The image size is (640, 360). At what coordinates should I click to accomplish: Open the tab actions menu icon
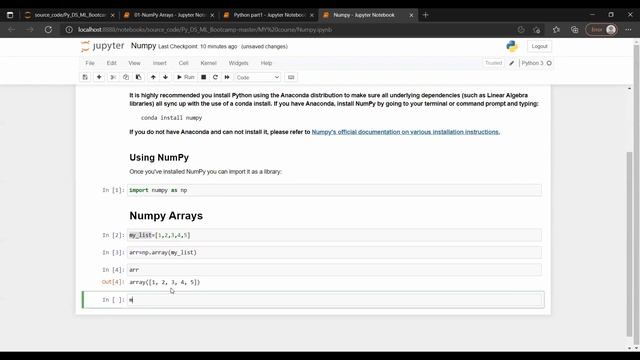(x=10, y=15)
